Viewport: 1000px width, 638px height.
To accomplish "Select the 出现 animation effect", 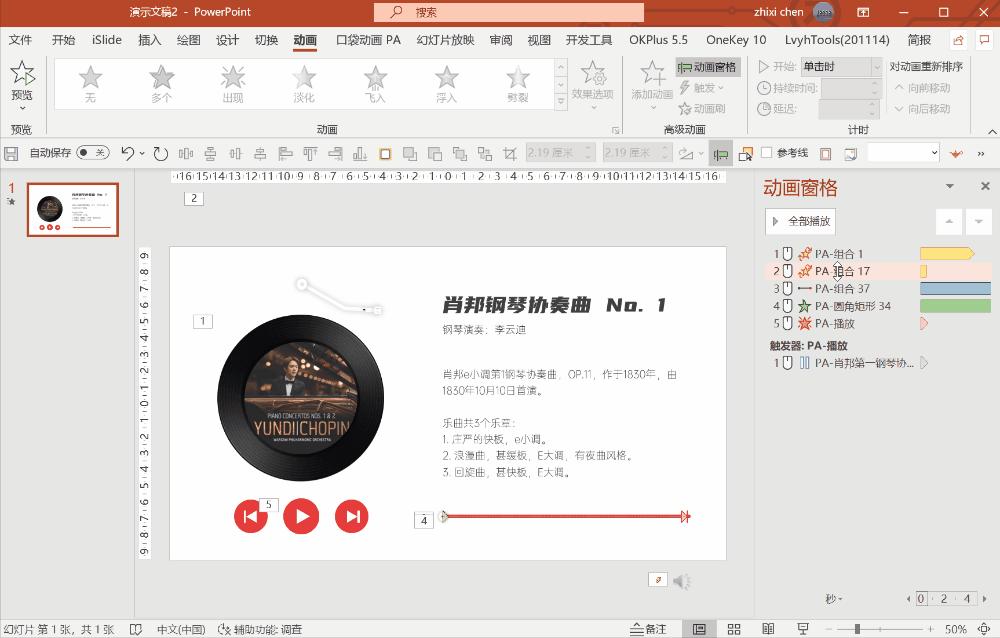I will pos(232,82).
